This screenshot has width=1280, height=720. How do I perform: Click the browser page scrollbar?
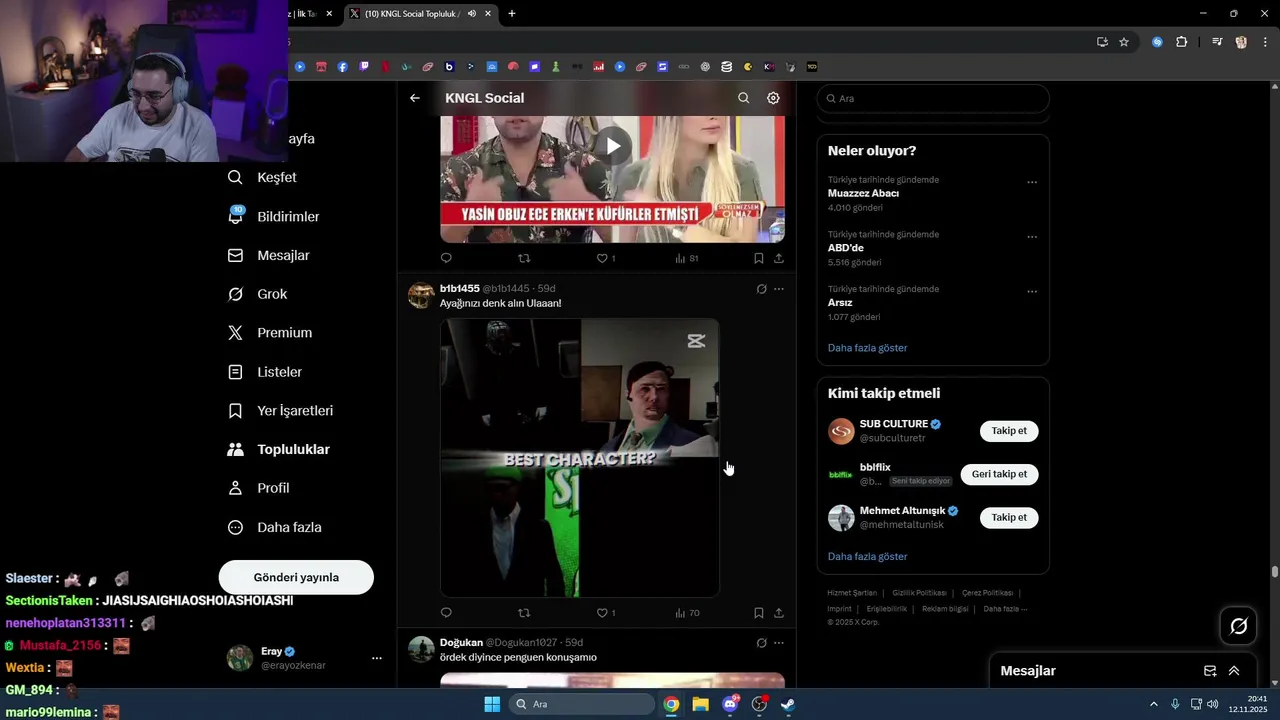click(1274, 572)
